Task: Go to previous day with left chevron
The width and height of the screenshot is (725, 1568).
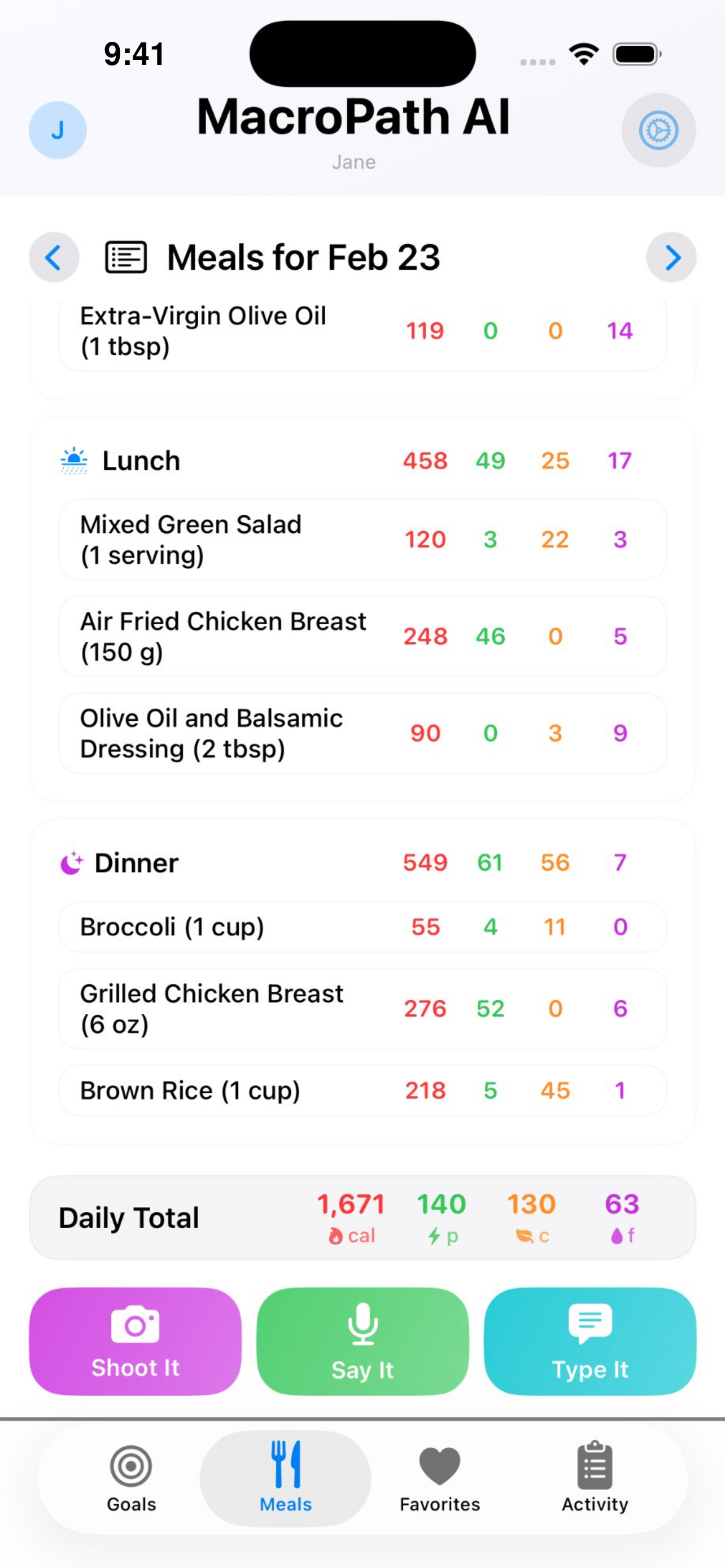Action: (x=54, y=257)
